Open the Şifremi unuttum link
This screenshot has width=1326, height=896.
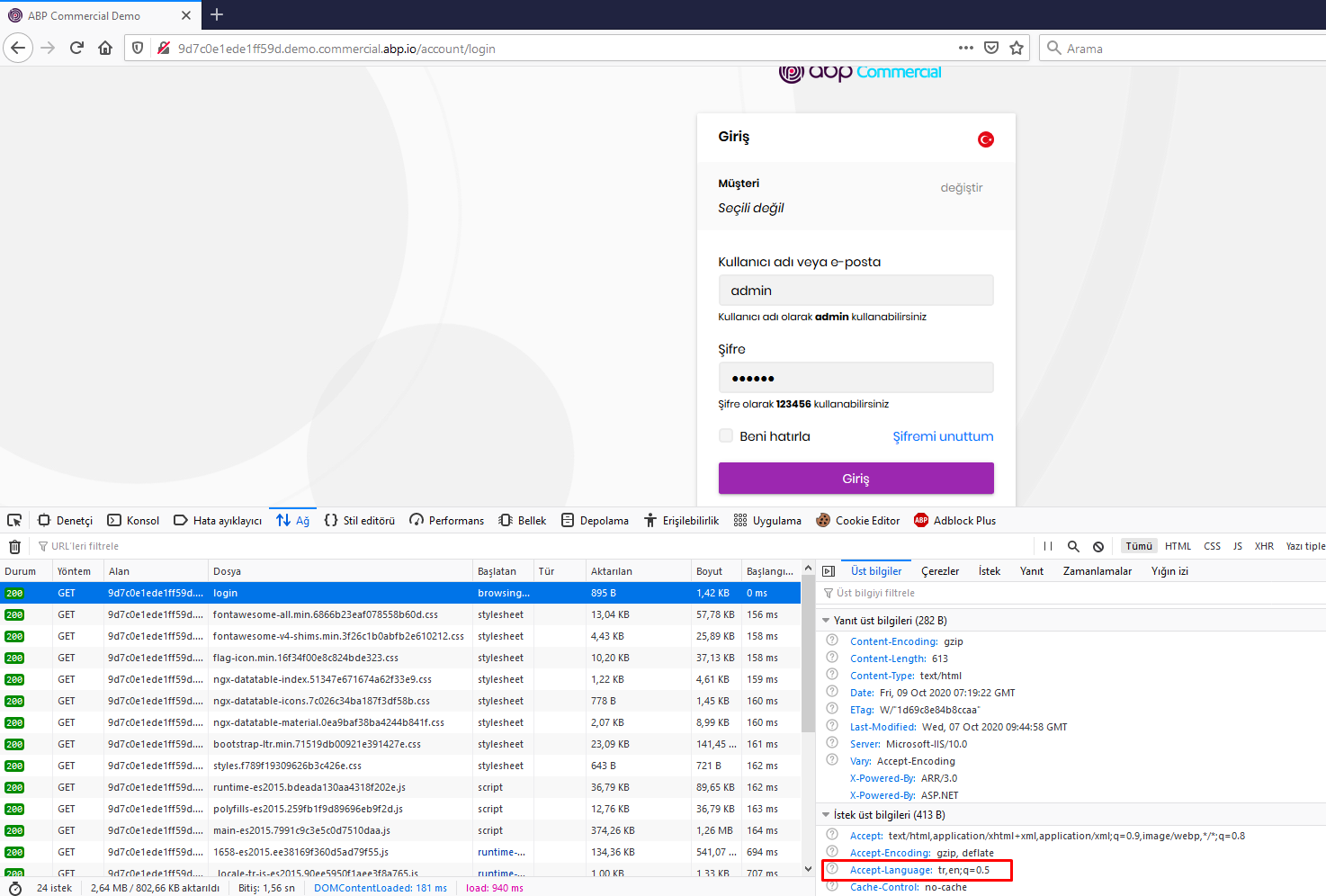pos(943,436)
